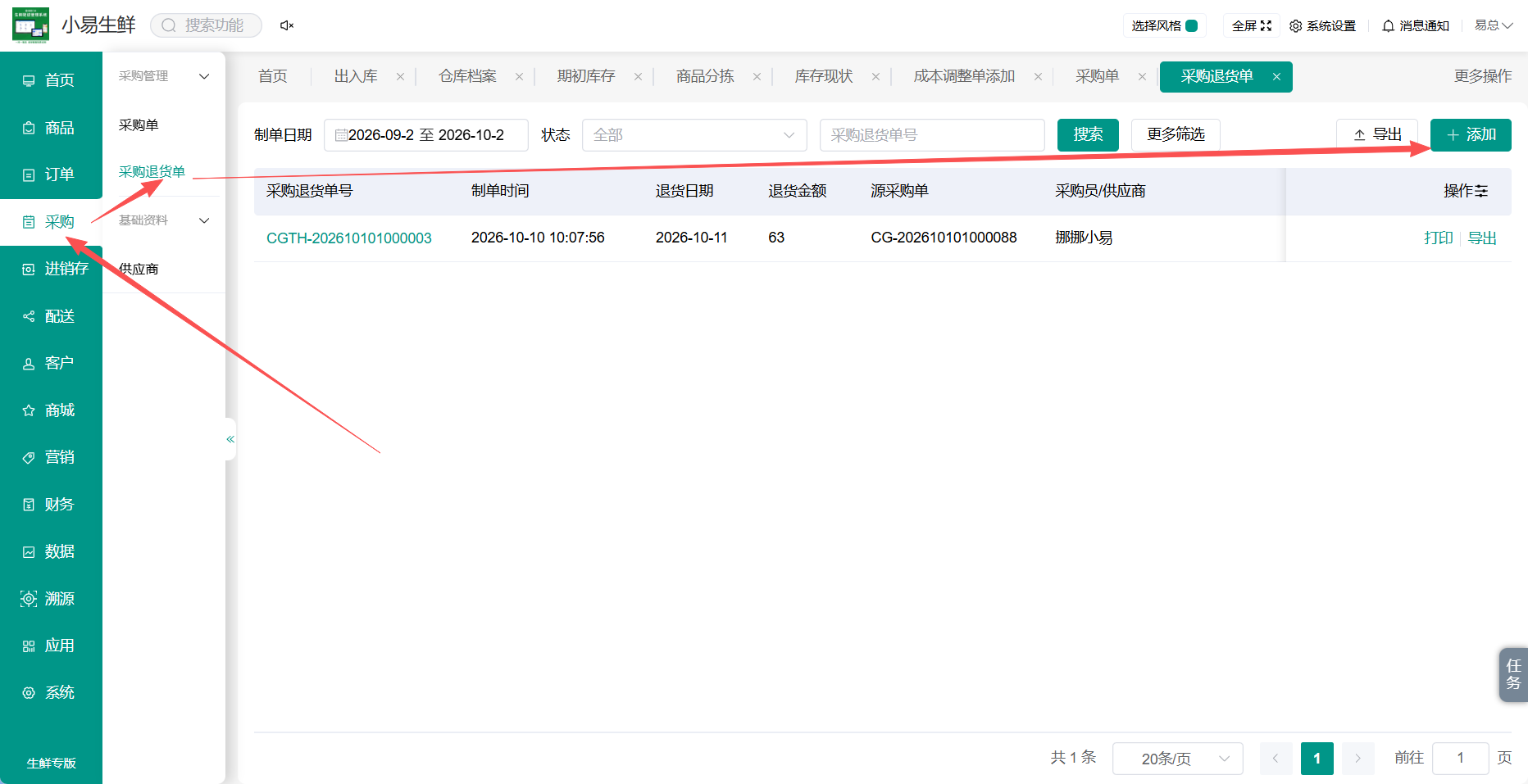1528x784 pixels.
Task: Click the 添加 button
Action: click(1471, 134)
